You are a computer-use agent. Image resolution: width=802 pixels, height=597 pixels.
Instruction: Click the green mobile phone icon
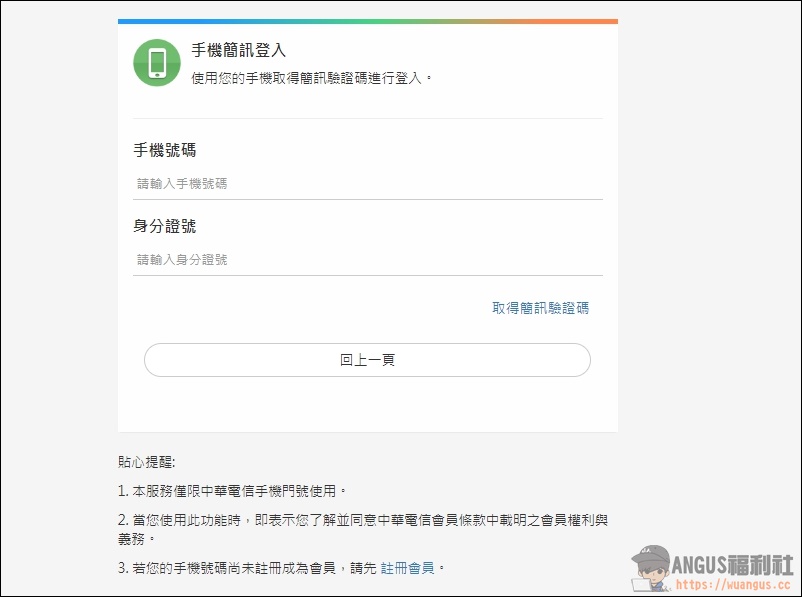point(157,63)
